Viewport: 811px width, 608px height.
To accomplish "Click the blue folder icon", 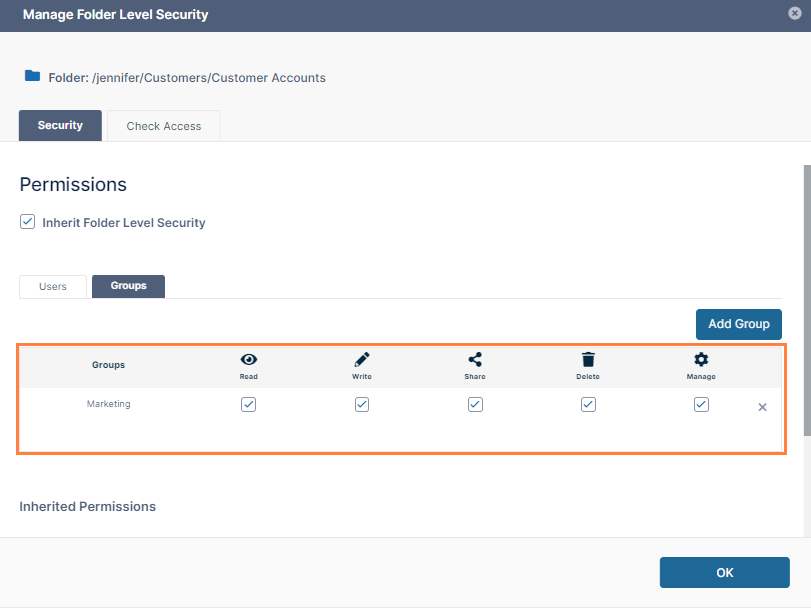I will click(33, 76).
